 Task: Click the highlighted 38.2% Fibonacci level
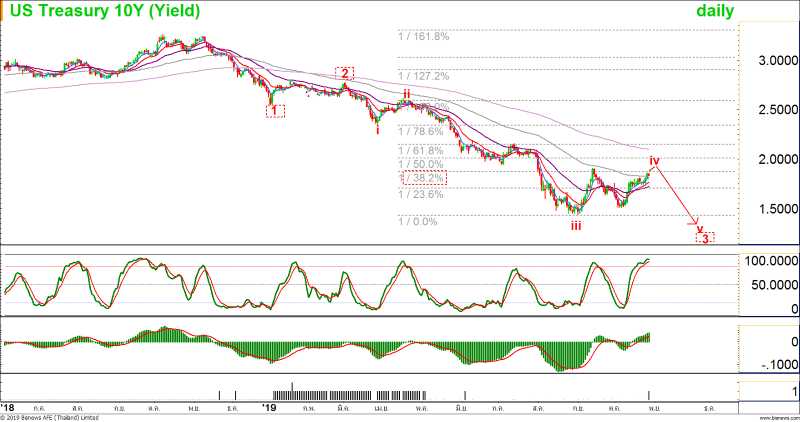click(x=423, y=178)
